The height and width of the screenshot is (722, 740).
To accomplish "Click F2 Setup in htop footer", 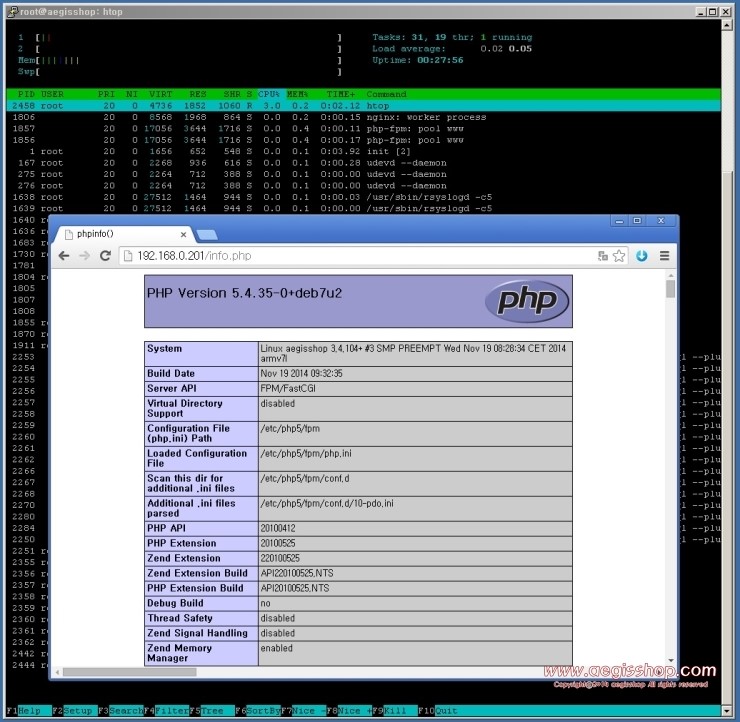I will click(75, 711).
